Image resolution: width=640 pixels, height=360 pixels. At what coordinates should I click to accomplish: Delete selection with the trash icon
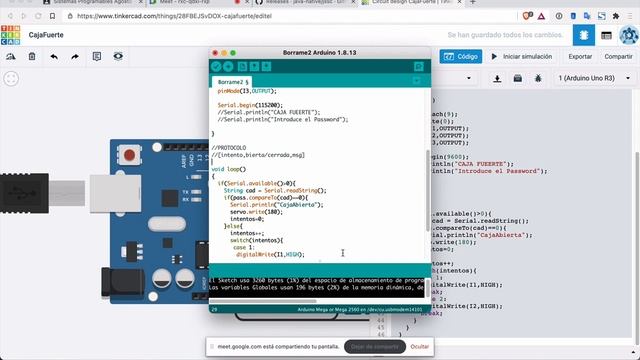tap(32, 56)
